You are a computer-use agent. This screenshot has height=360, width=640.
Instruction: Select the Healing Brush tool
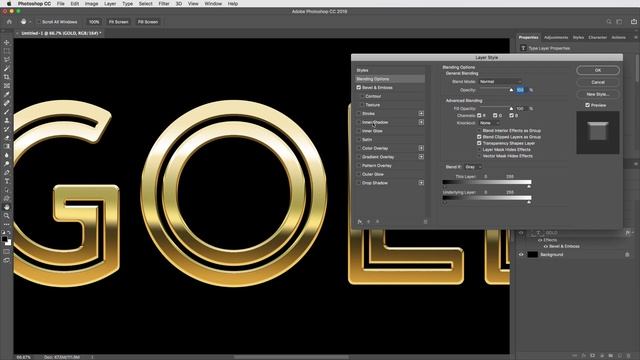(x=7, y=103)
